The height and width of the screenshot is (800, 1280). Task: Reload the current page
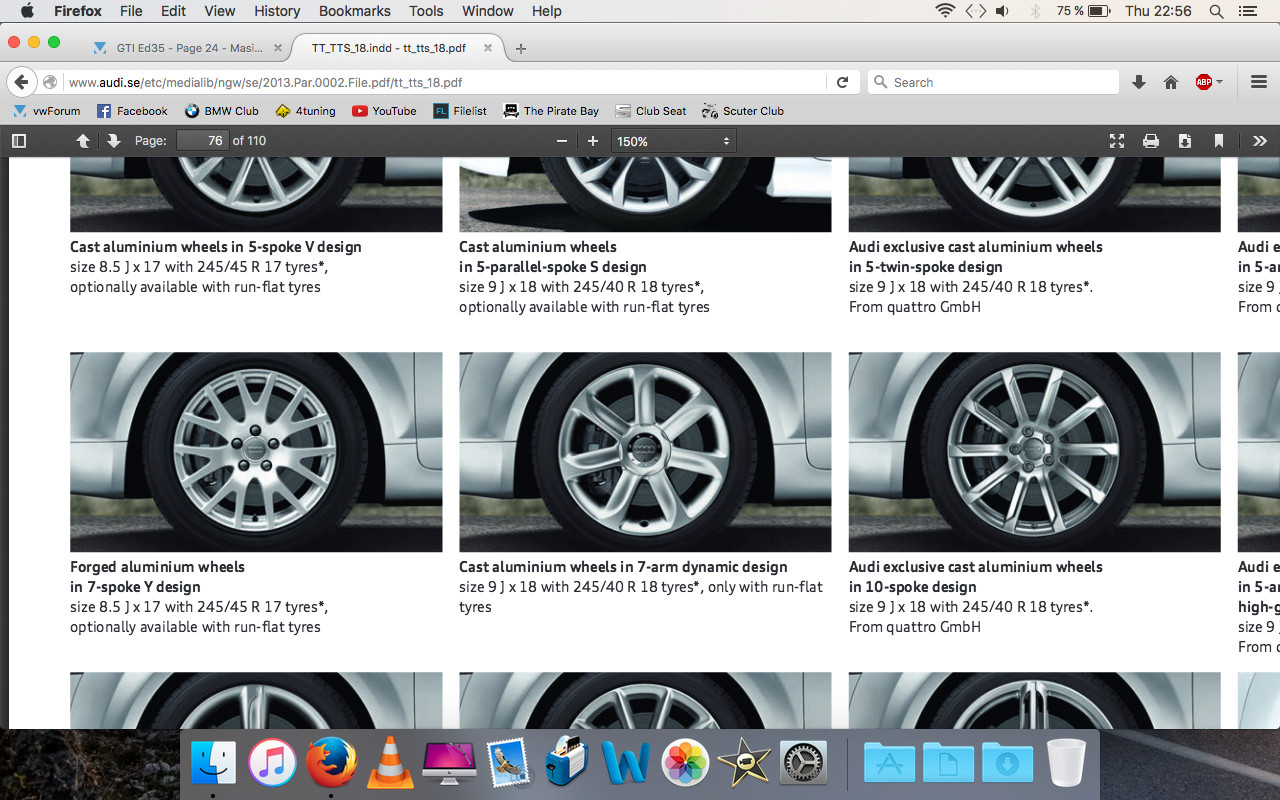tap(842, 82)
